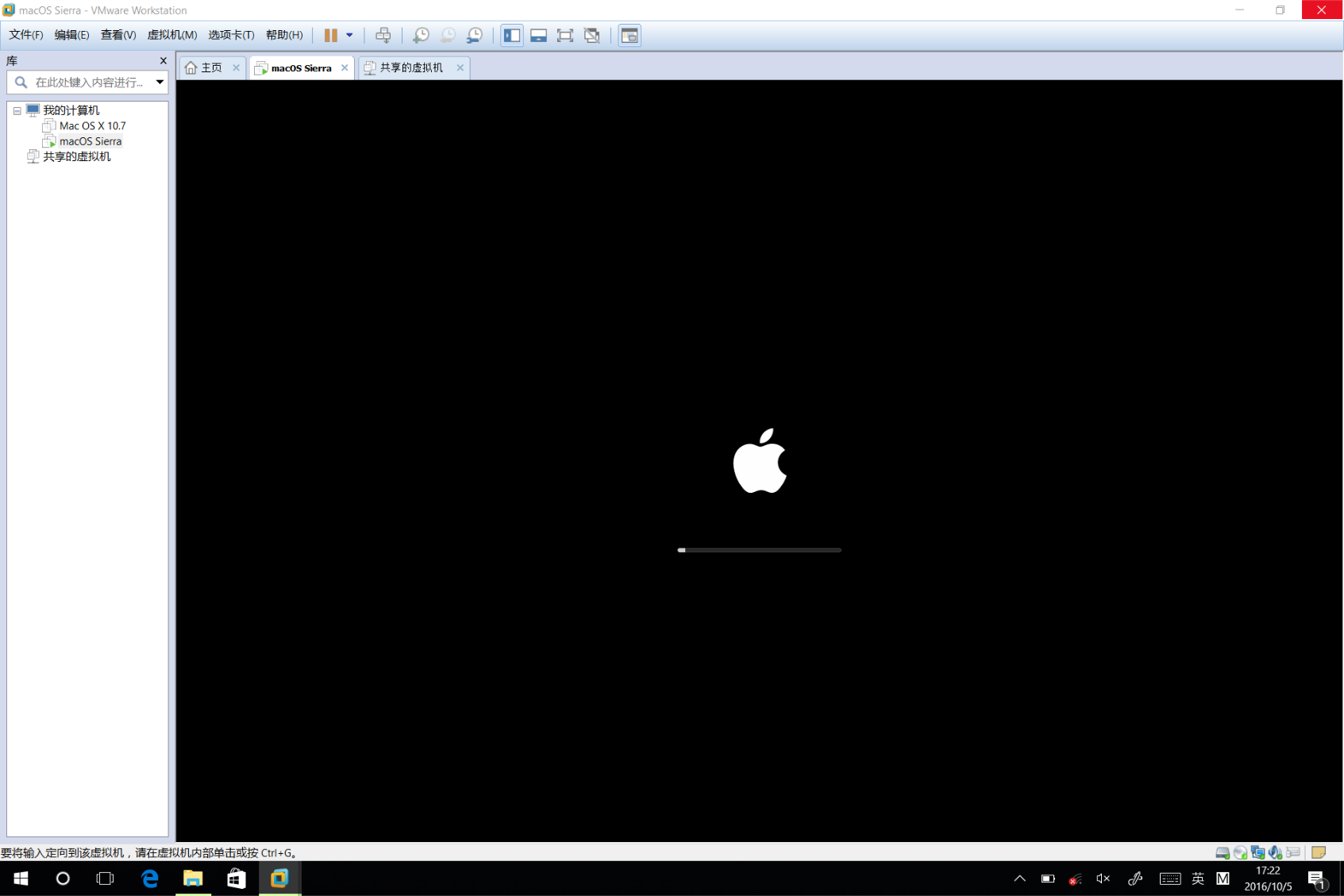
Task: Click the hard disk device status icon
Action: click(1223, 852)
